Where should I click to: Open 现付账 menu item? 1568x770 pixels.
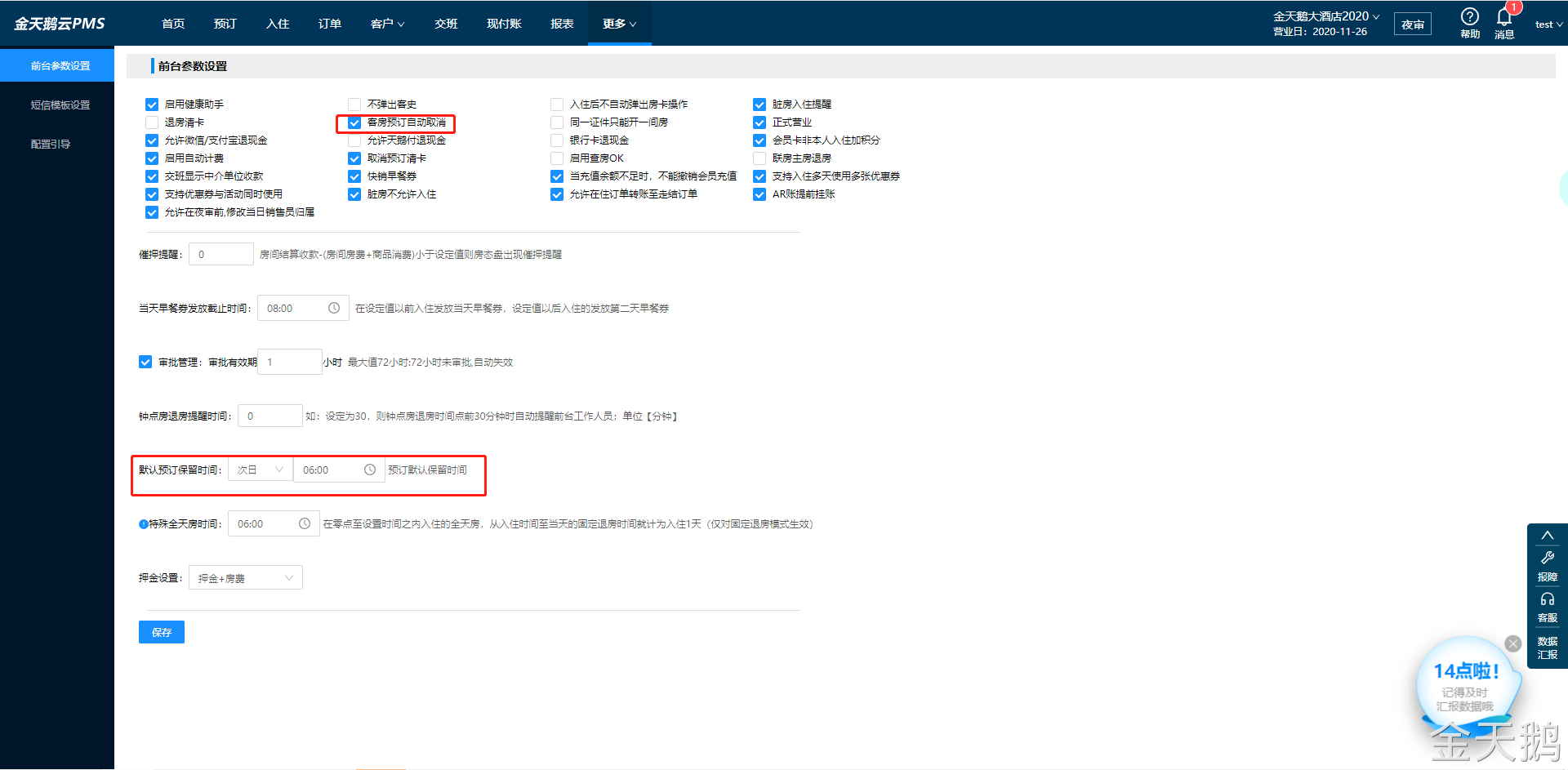click(x=504, y=24)
